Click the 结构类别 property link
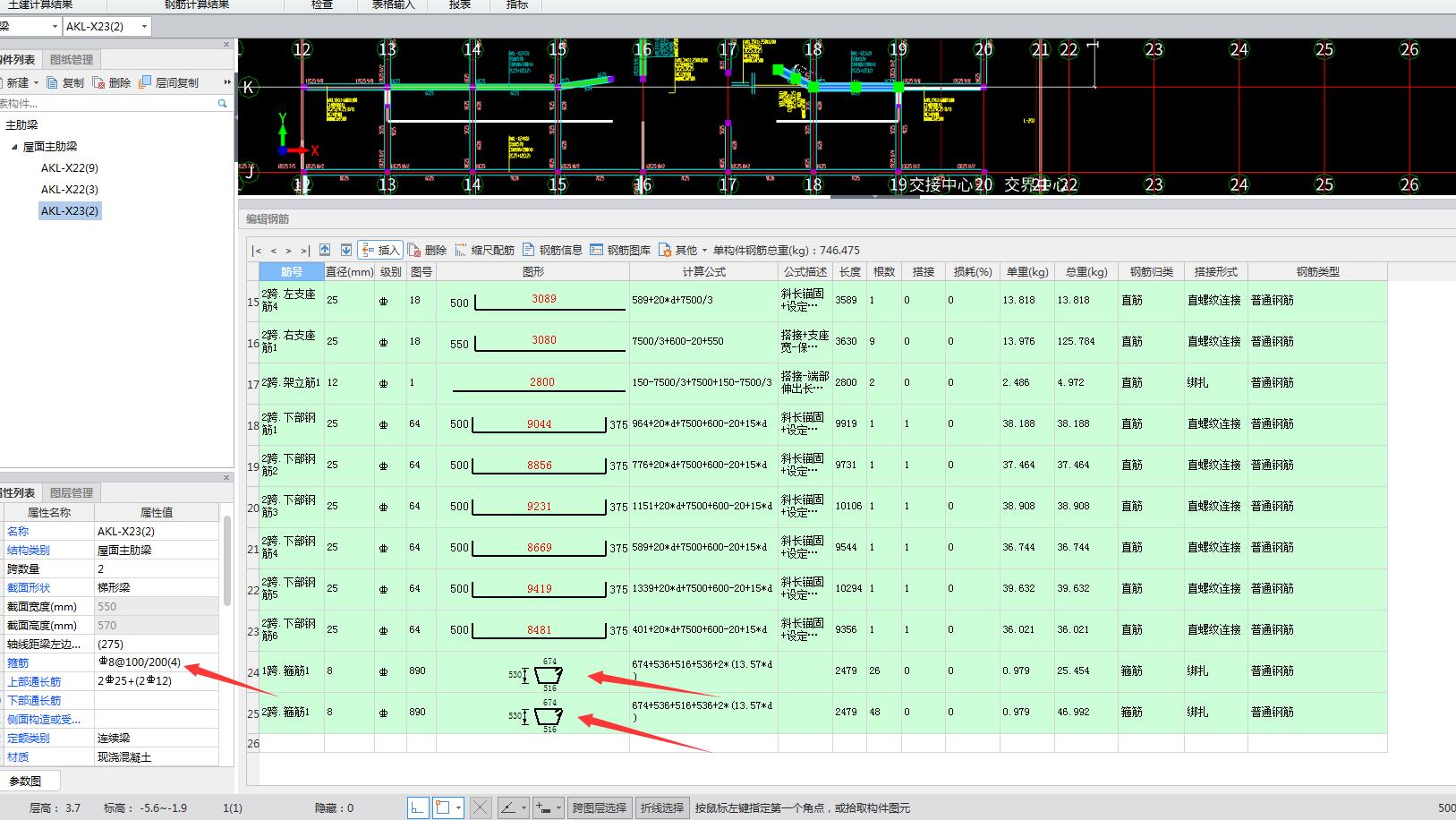The image size is (1456, 820). coord(29,551)
